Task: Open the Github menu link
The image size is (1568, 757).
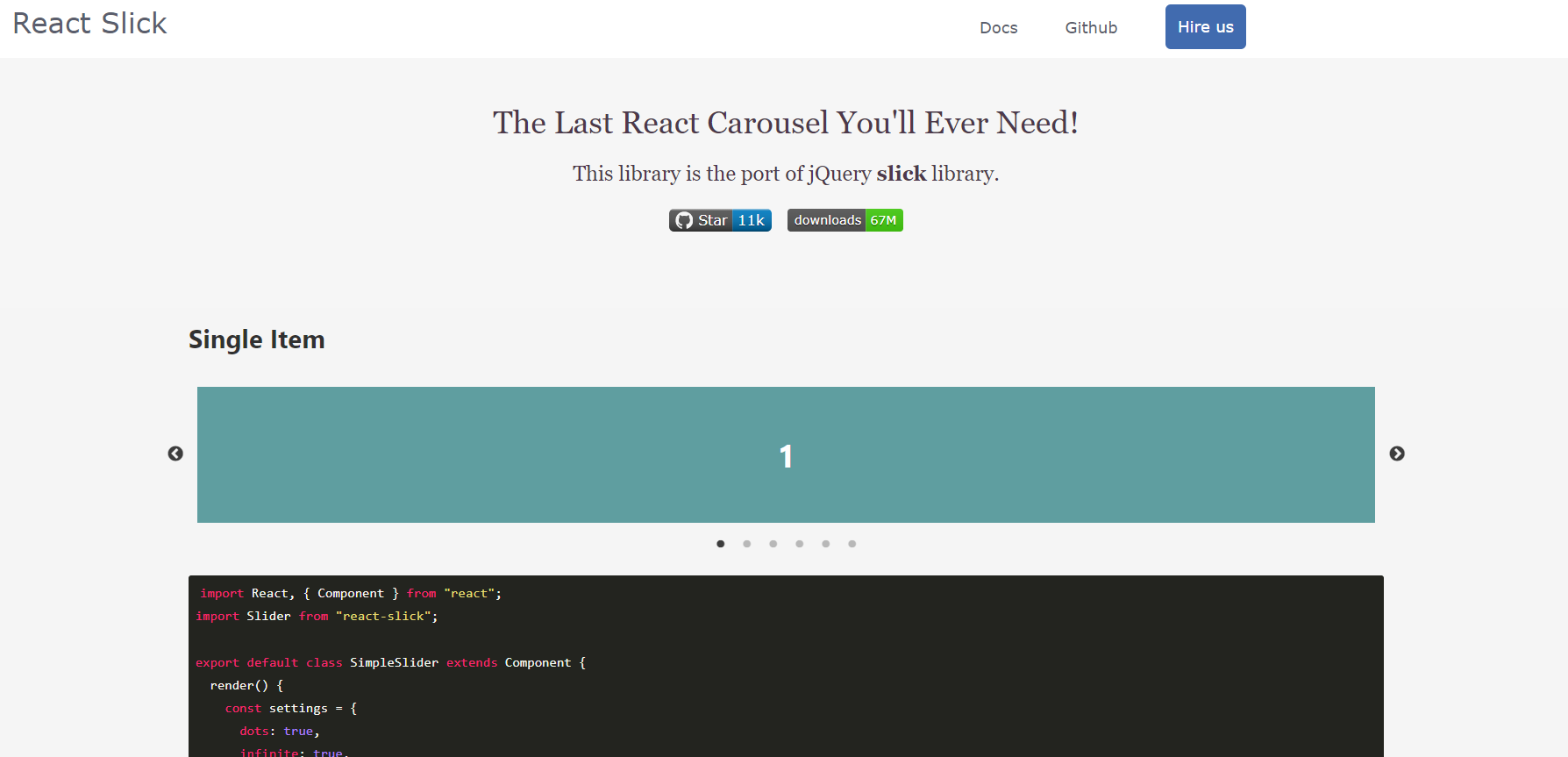Action: pyautogui.click(x=1091, y=28)
